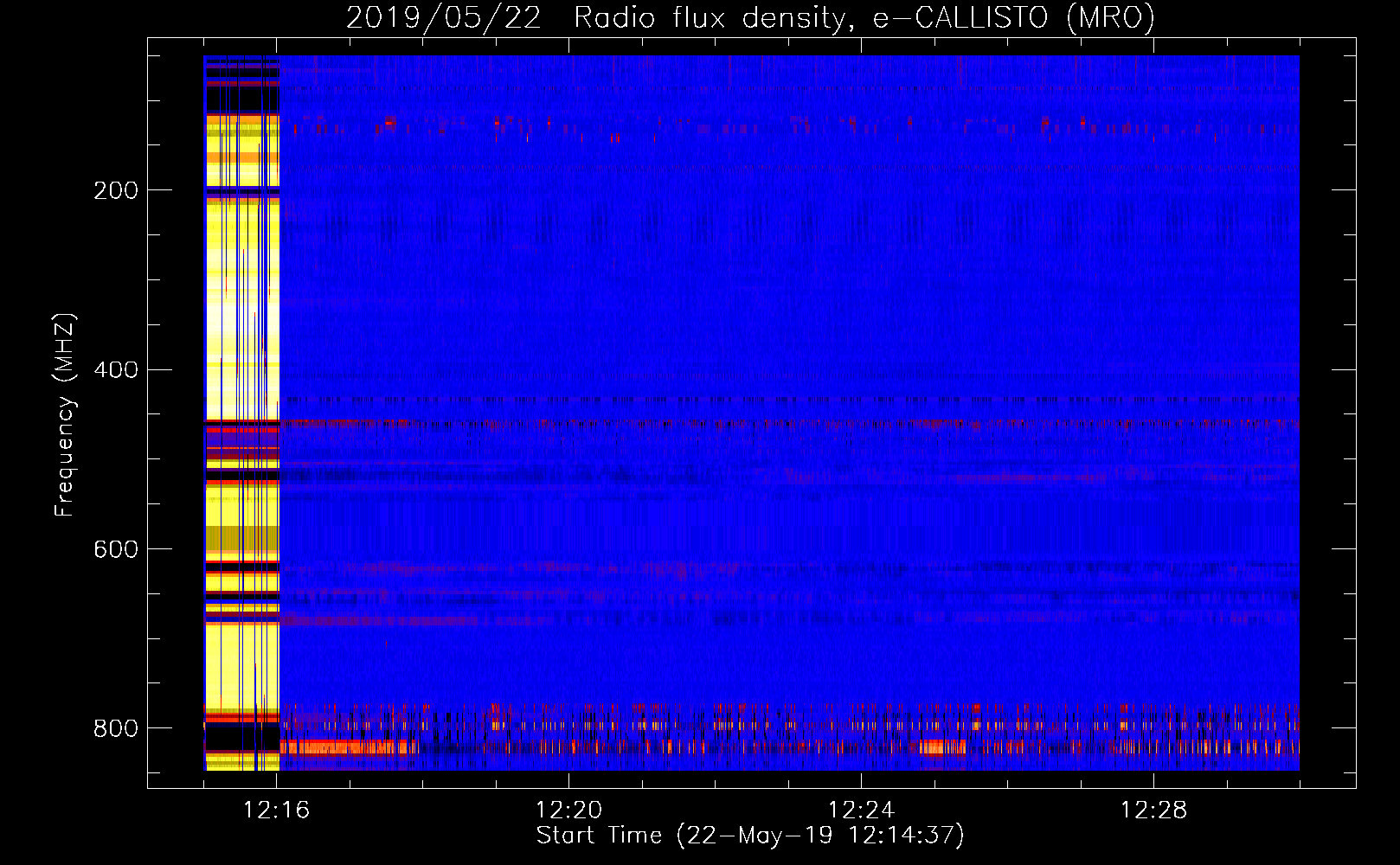Image resolution: width=1400 pixels, height=865 pixels.
Task: Click the 'Frequency (MHZ)' y-axis label
Action: [x=65, y=414]
